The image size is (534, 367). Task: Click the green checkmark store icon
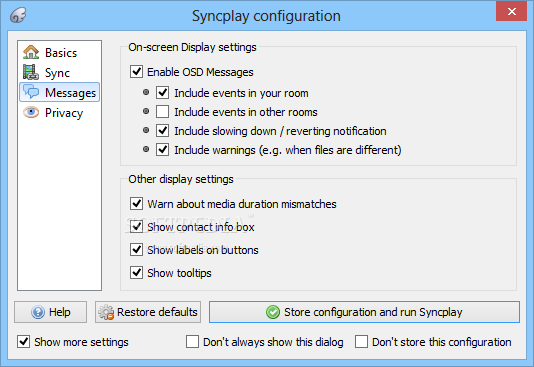click(x=273, y=312)
